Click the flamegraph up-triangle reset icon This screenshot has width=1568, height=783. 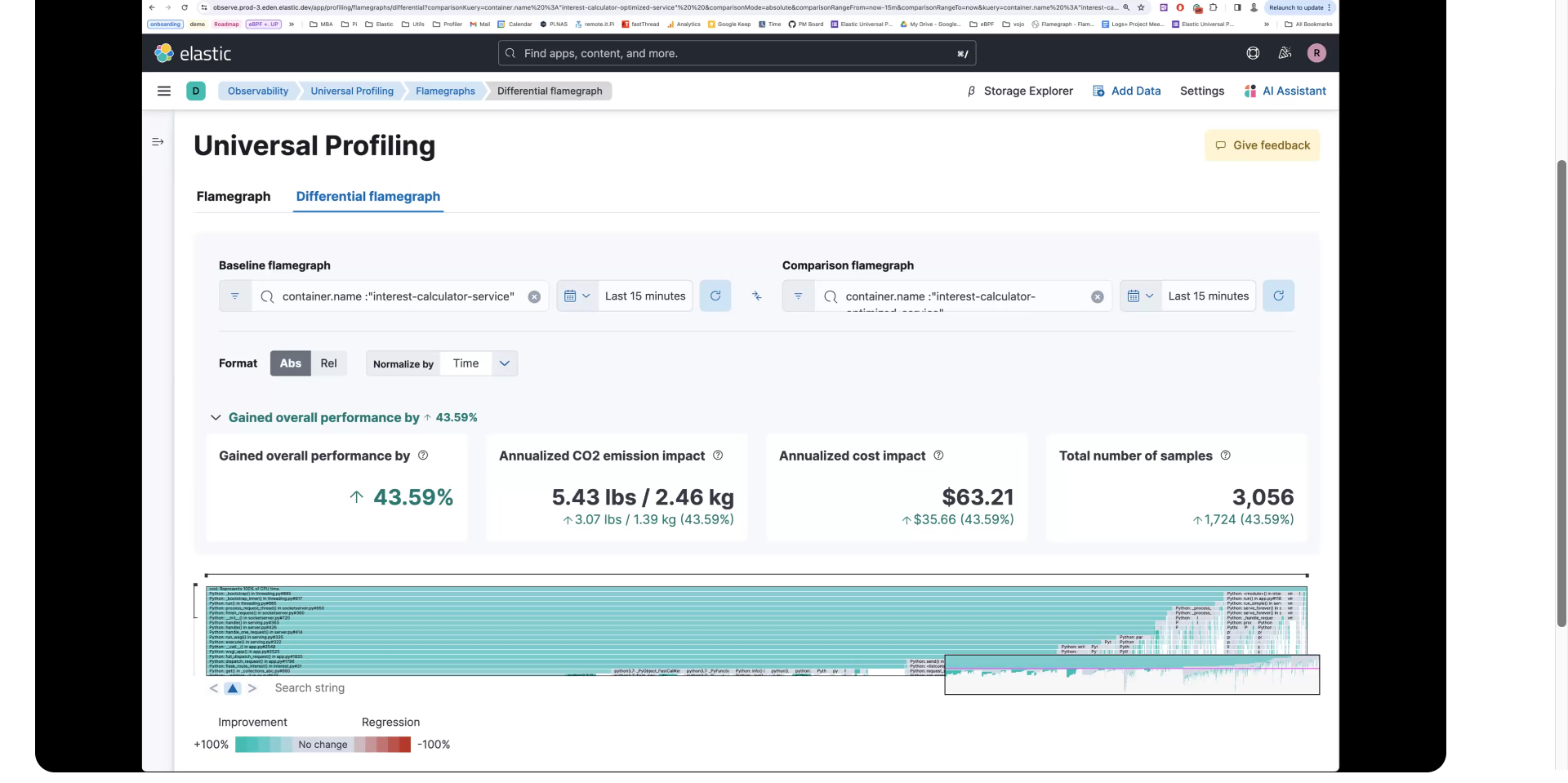coord(233,688)
